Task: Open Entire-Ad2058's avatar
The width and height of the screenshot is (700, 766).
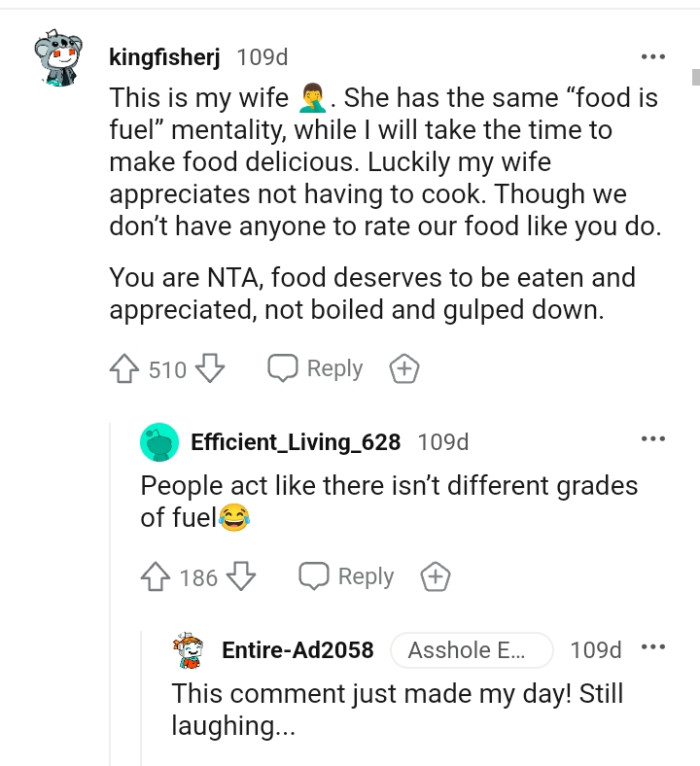Action: tap(190, 650)
